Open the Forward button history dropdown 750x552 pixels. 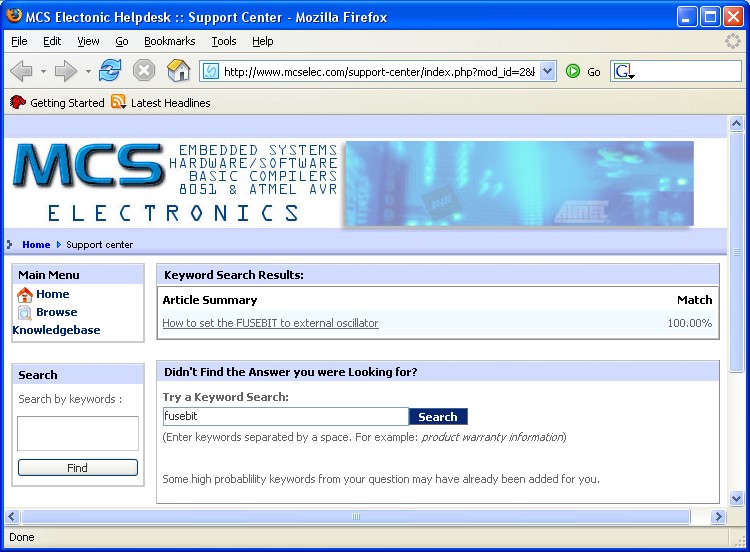click(x=88, y=72)
